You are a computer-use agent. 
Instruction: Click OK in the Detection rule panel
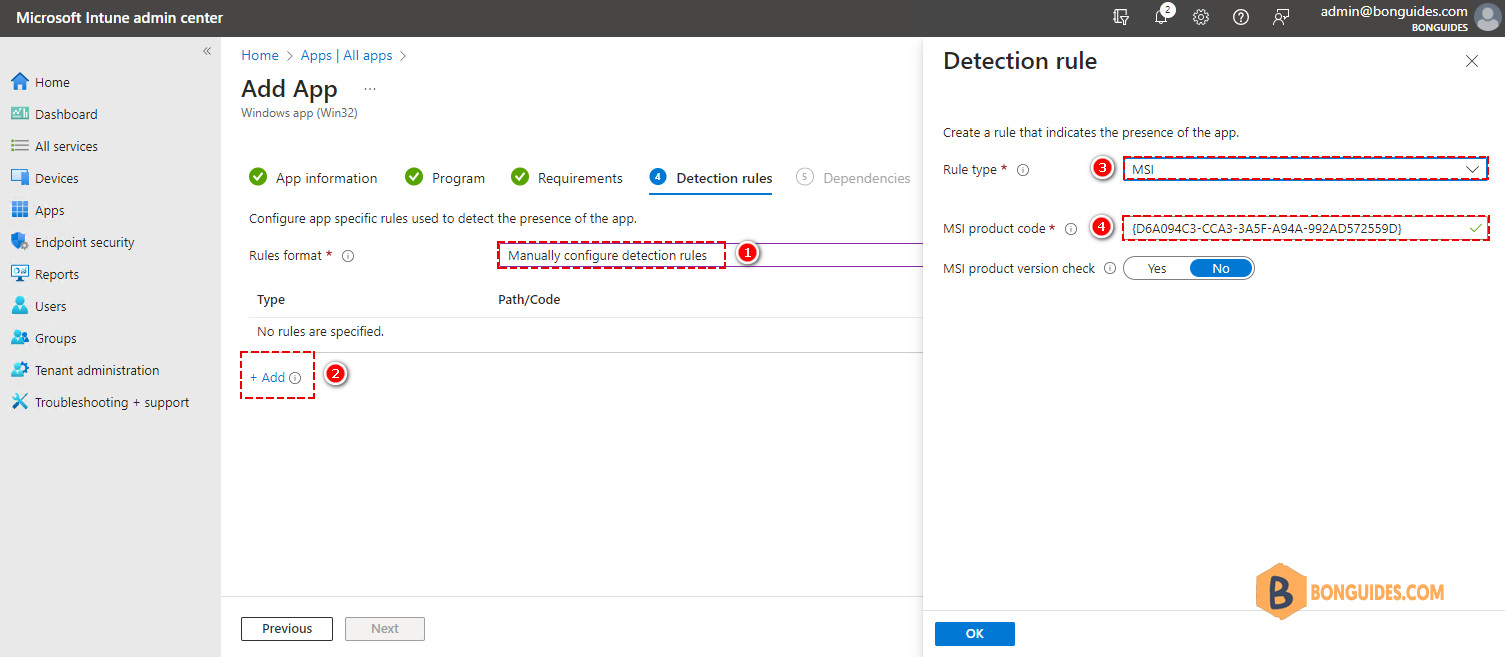click(x=975, y=634)
